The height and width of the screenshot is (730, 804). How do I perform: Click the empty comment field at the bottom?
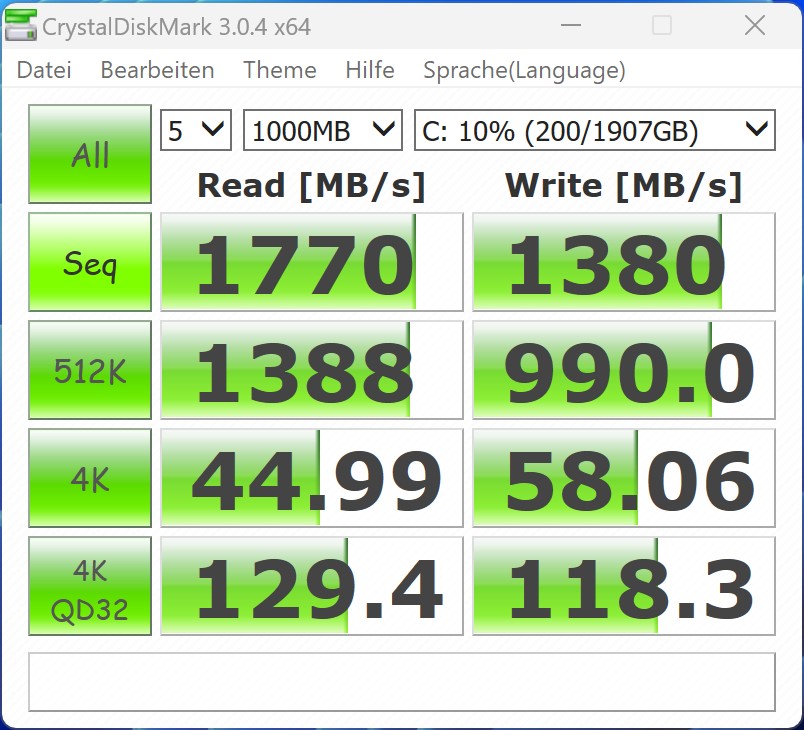402,682
